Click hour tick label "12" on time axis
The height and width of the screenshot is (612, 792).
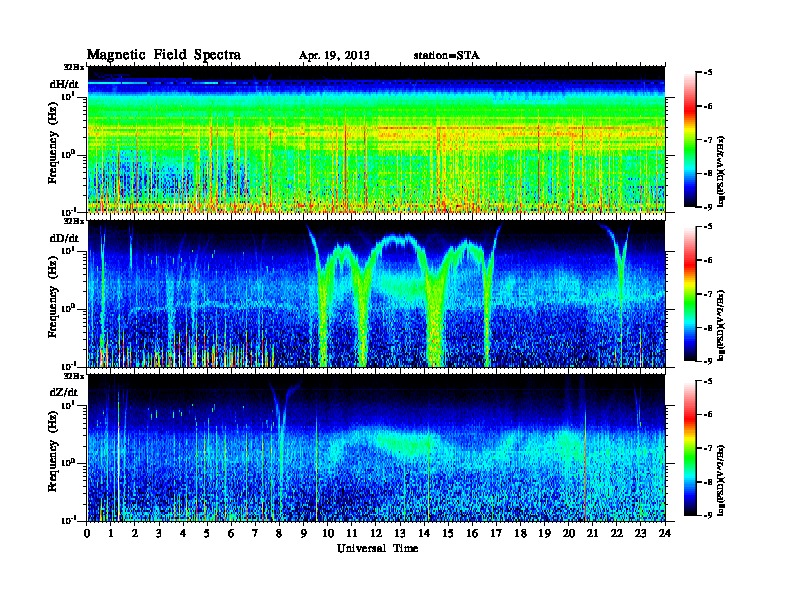pos(376,533)
